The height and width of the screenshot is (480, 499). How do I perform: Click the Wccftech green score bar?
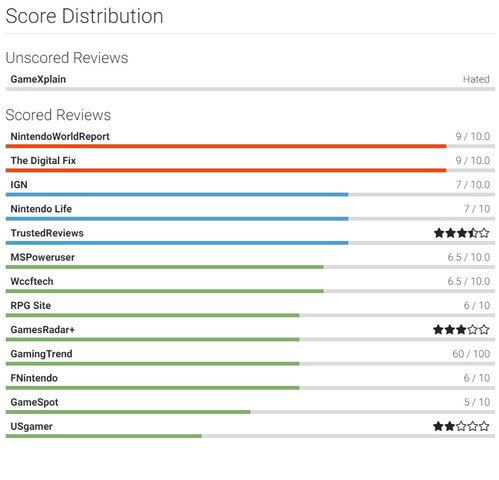click(x=165, y=291)
